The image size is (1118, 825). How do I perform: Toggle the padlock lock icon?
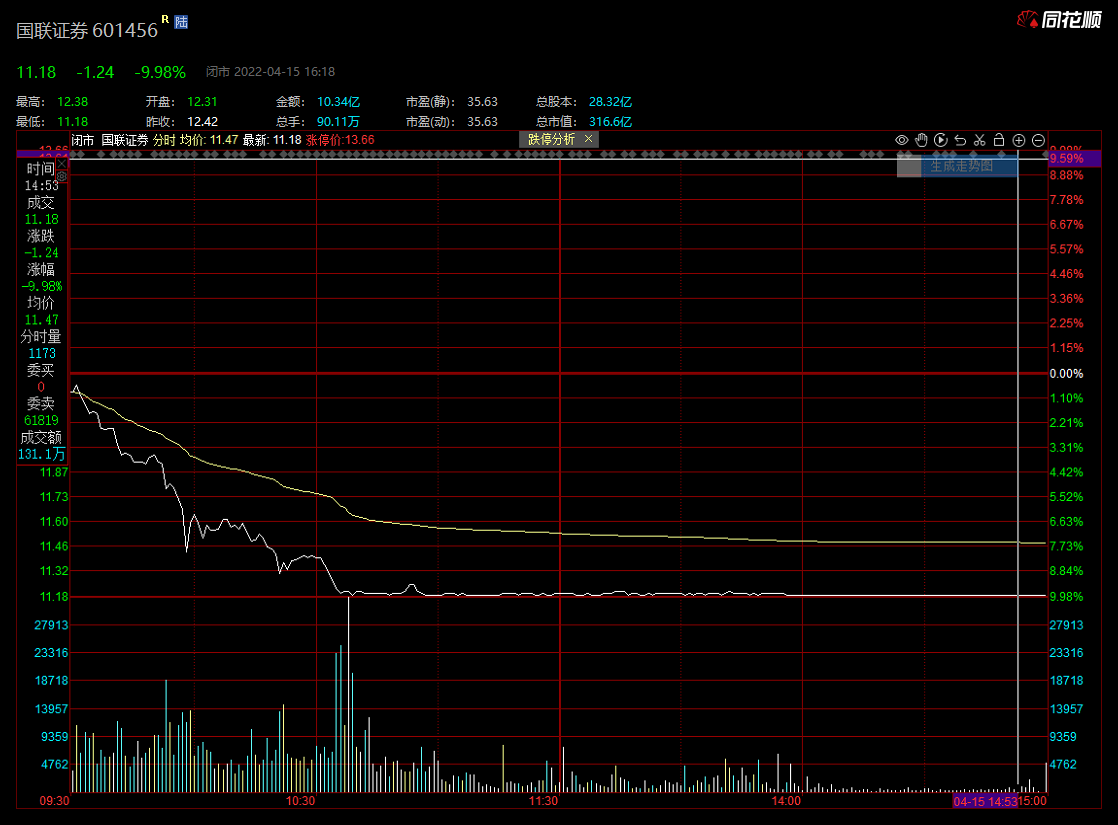(x=999, y=140)
